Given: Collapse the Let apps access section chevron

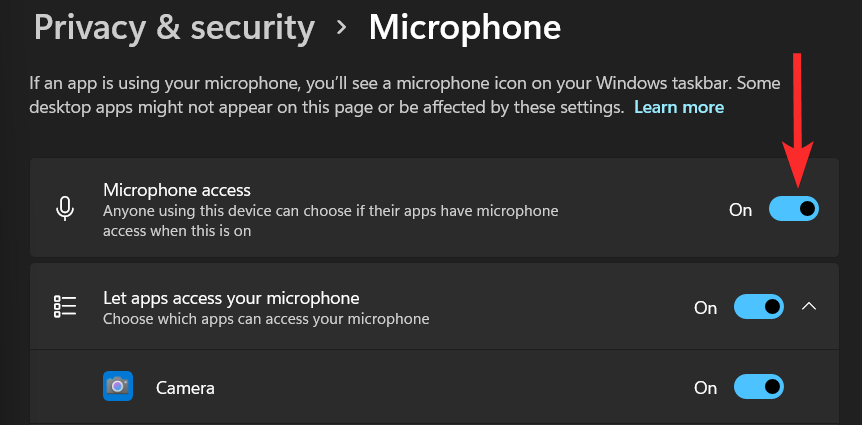Looking at the screenshot, I should [810, 306].
